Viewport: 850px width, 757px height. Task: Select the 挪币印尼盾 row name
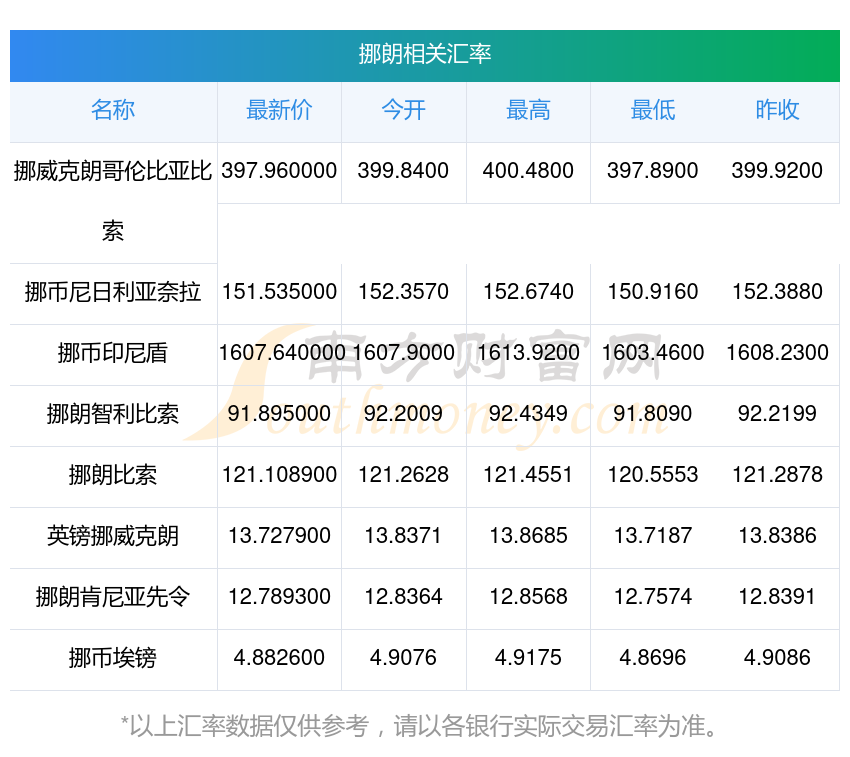(113, 353)
